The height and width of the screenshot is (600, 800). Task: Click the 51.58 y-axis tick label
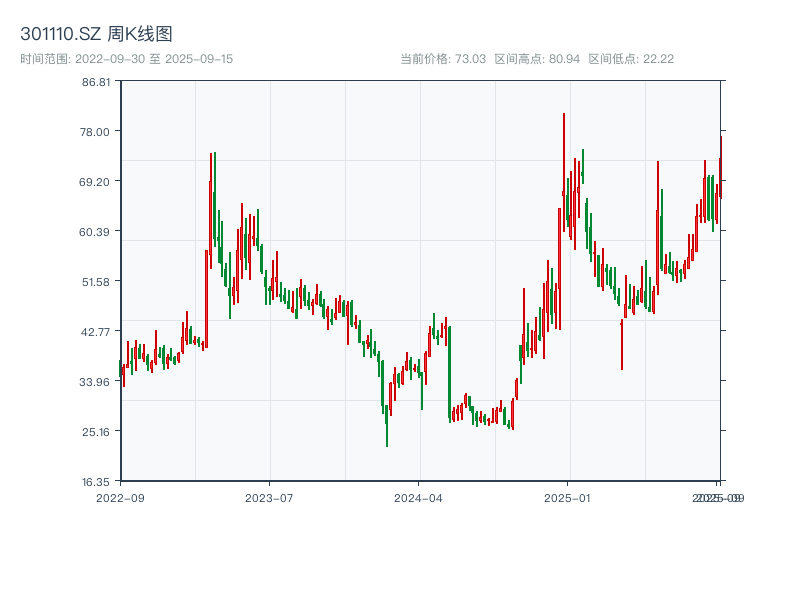pos(95,280)
